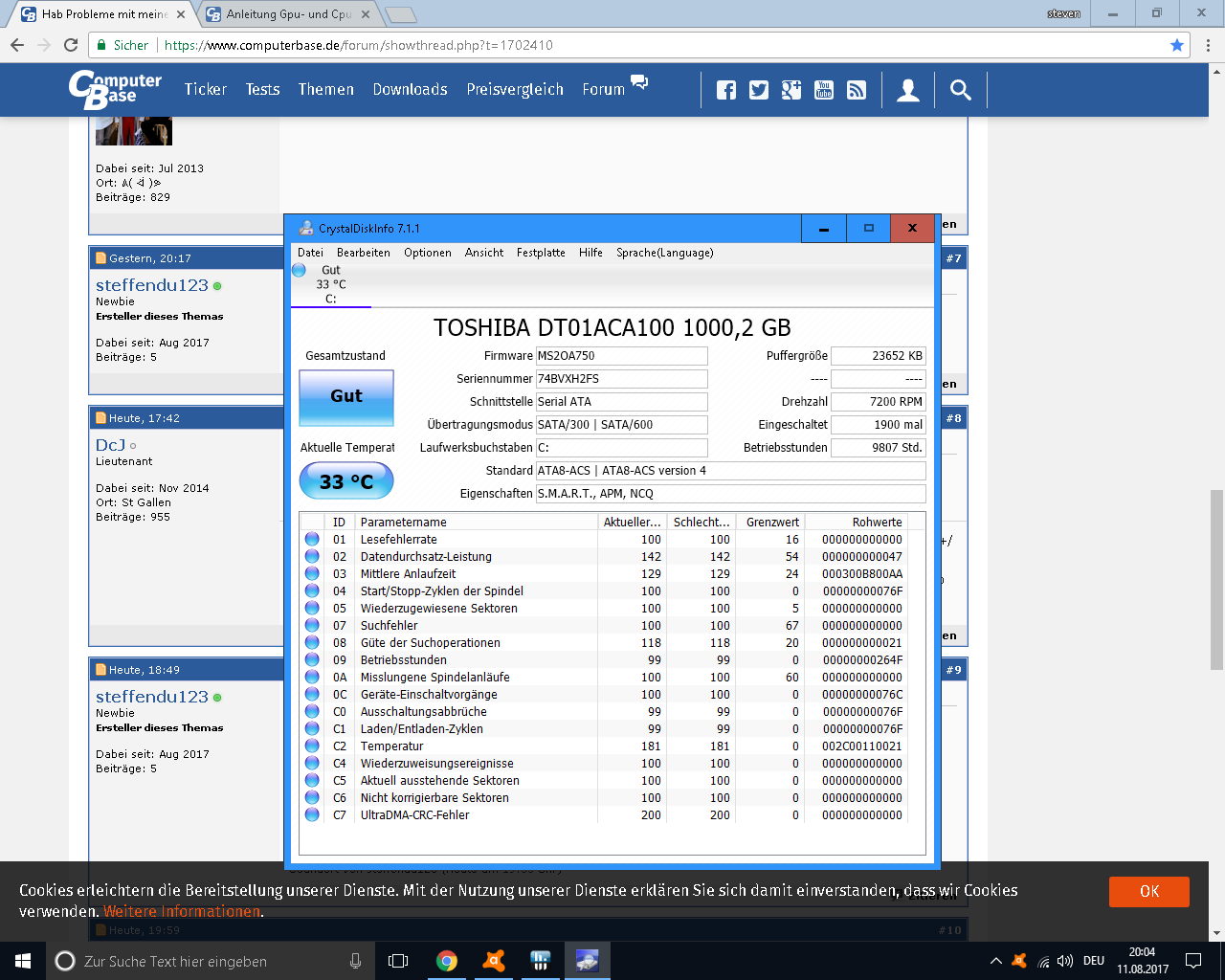Click the page vertical scrollbar thumb

pyautogui.click(x=1216, y=578)
